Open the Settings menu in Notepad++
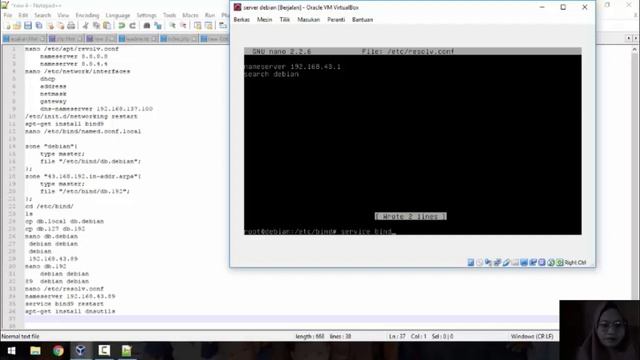This screenshot has height=360, width=640. (147, 15)
